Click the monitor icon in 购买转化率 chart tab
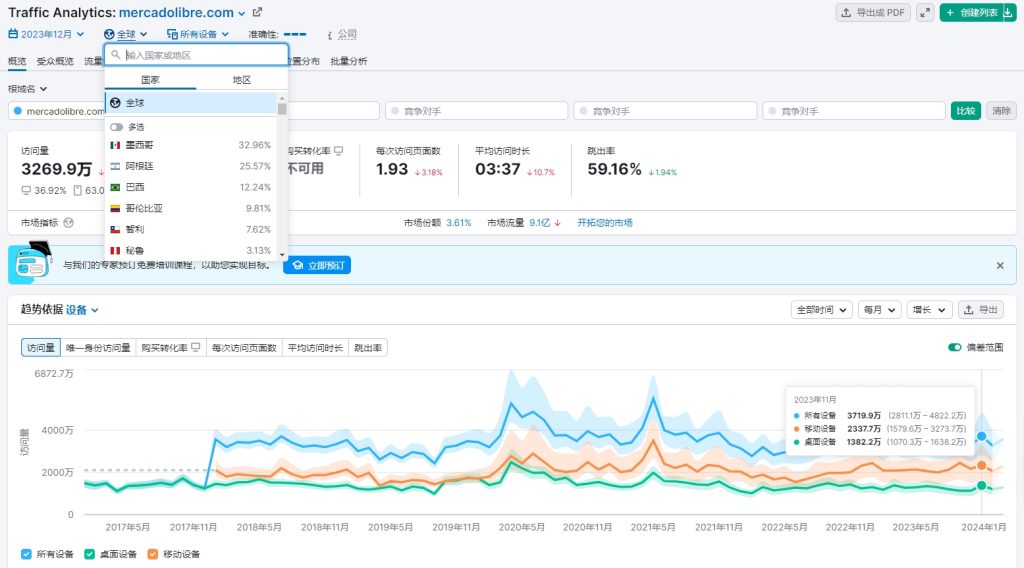Image resolution: width=1024 pixels, height=568 pixels. pyautogui.click(x=195, y=348)
